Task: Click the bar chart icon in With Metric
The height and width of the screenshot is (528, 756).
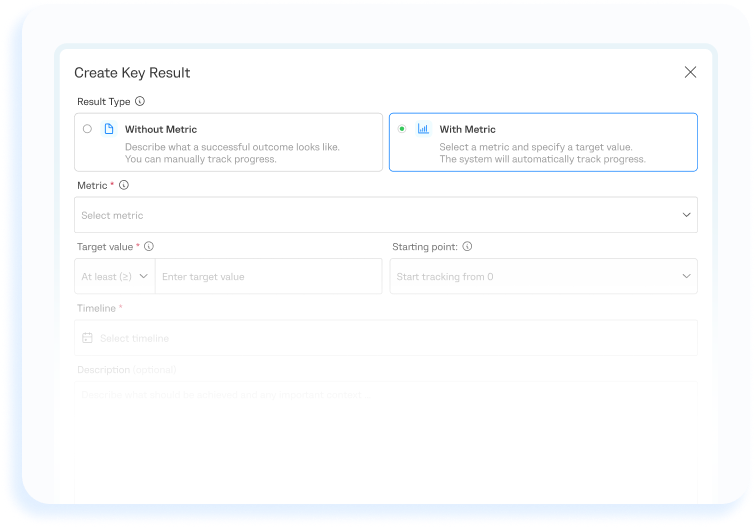Action: pyautogui.click(x=423, y=129)
